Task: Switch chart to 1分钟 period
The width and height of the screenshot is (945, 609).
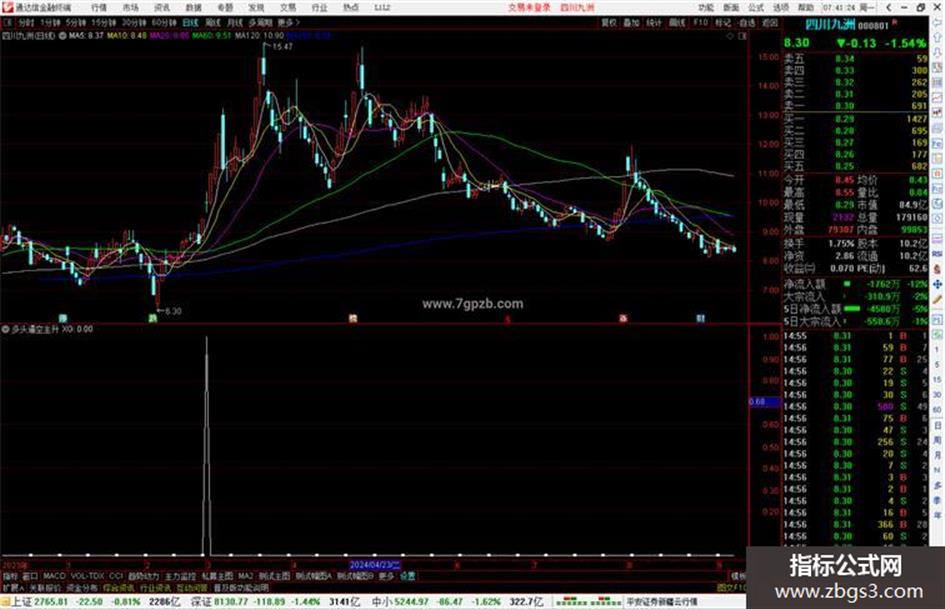Action: coord(50,22)
